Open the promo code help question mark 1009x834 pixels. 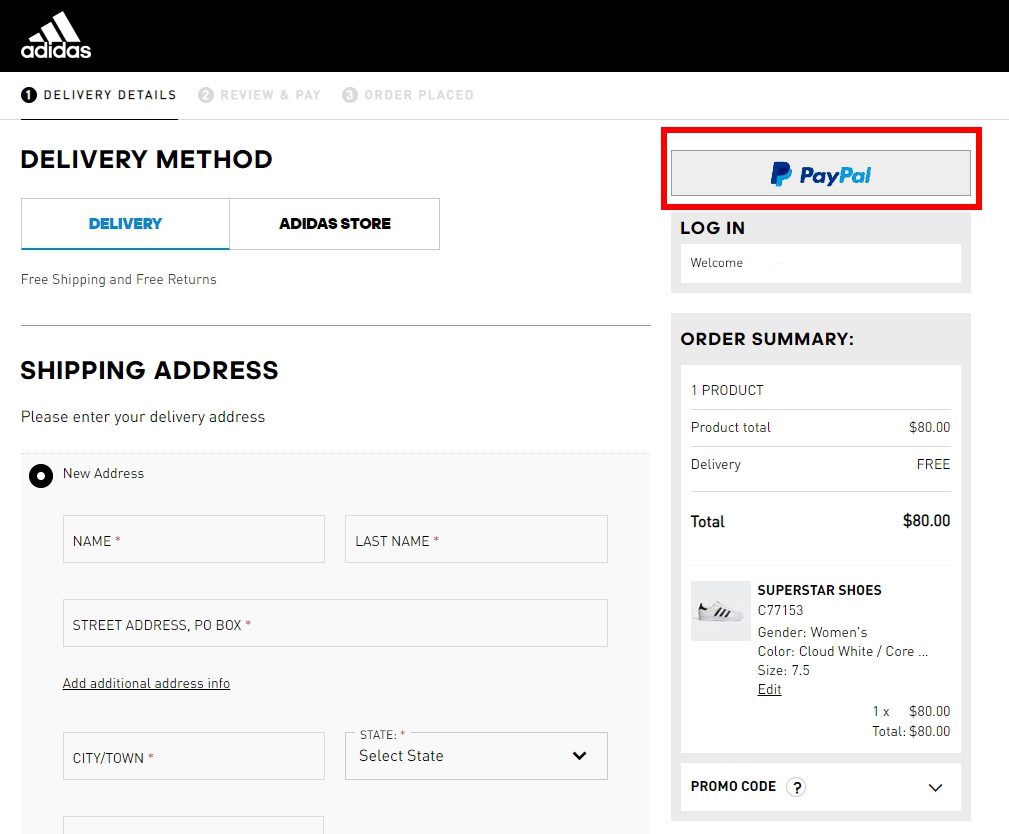pos(796,787)
